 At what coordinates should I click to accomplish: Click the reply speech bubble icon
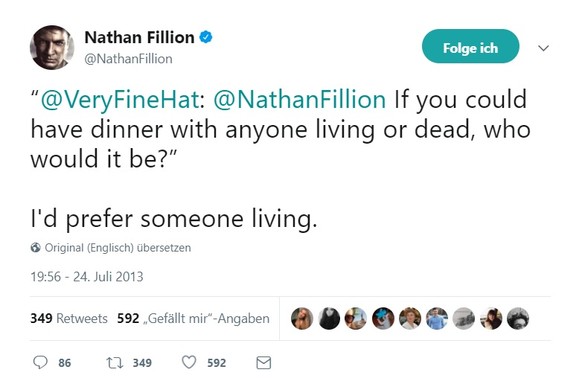pos(40,363)
